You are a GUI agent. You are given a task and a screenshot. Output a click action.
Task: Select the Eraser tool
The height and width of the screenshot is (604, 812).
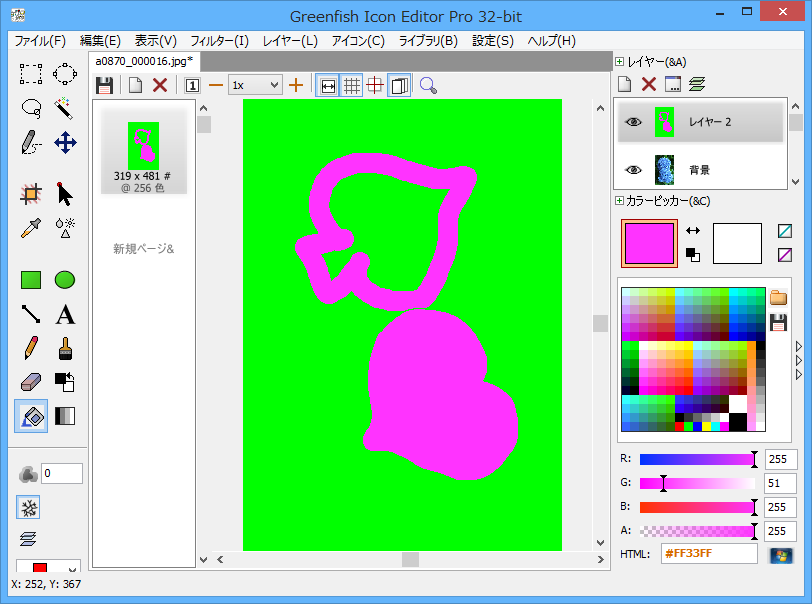pos(31,382)
